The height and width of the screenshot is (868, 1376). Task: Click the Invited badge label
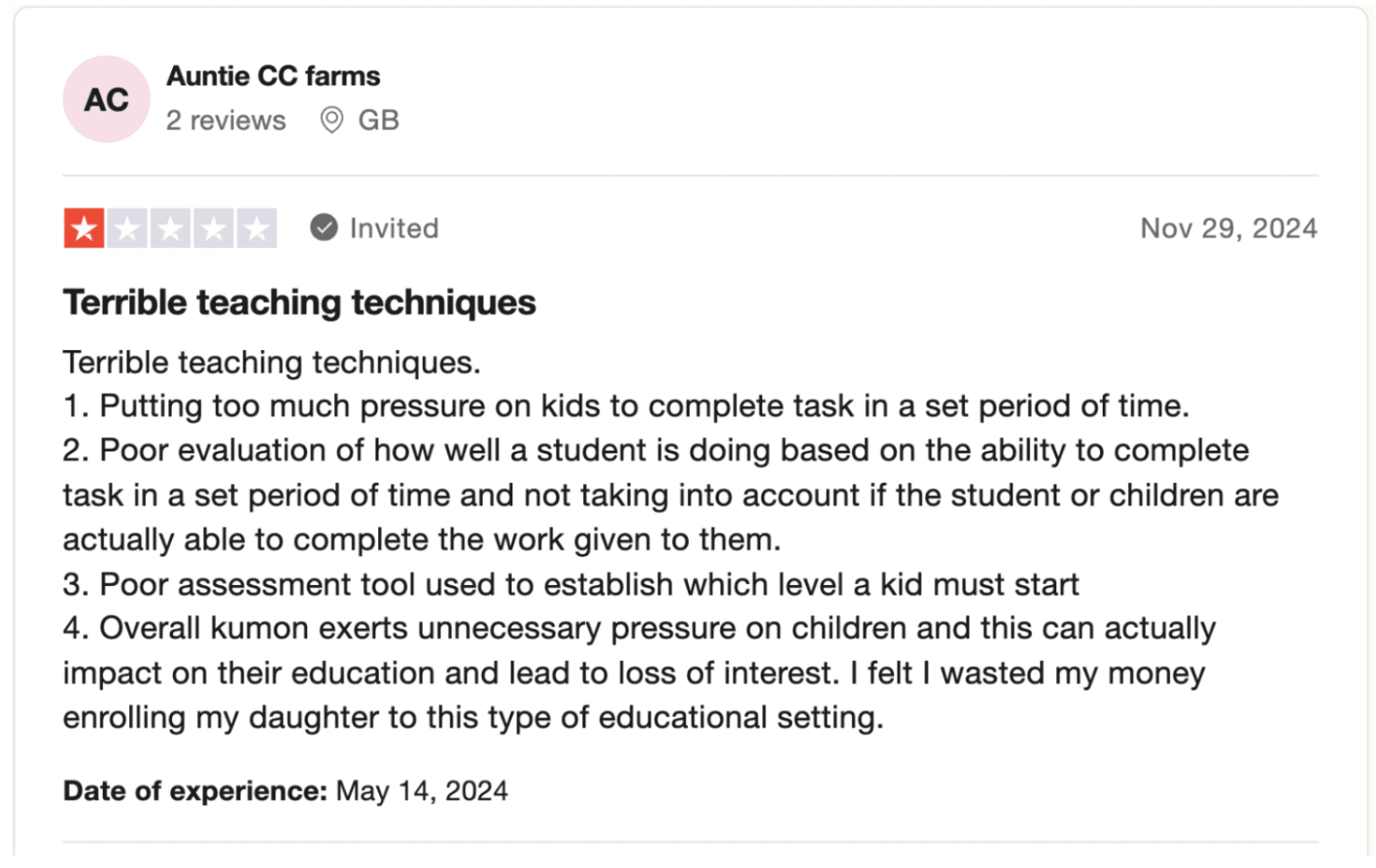click(x=394, y=228)
